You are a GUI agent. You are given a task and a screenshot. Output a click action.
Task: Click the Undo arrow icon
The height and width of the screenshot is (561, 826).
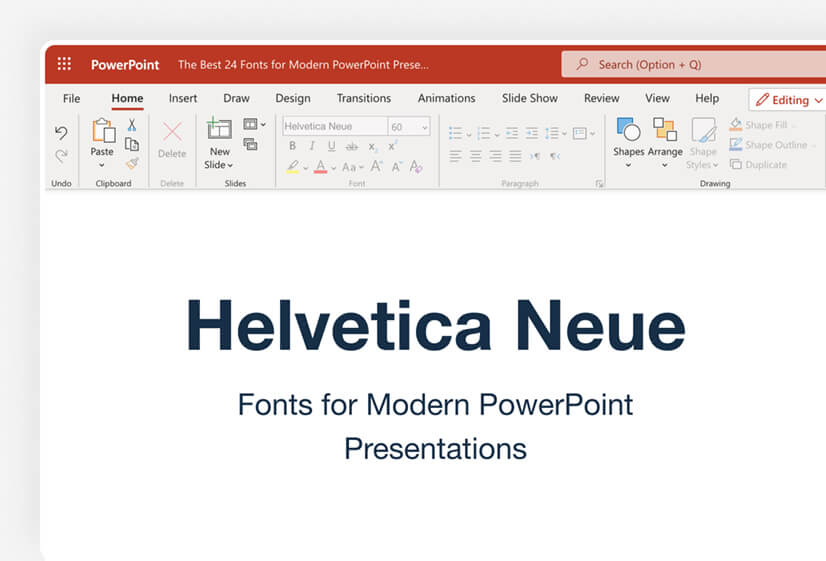pos(61,133)
